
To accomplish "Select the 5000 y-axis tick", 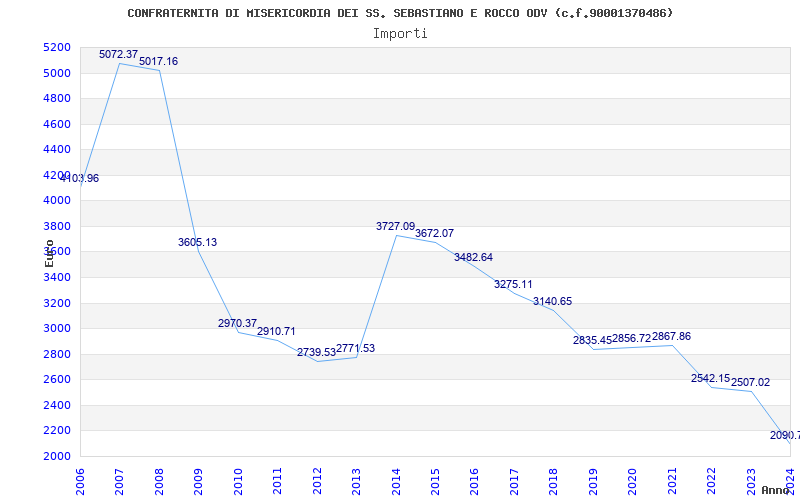I will coord(57,73).
